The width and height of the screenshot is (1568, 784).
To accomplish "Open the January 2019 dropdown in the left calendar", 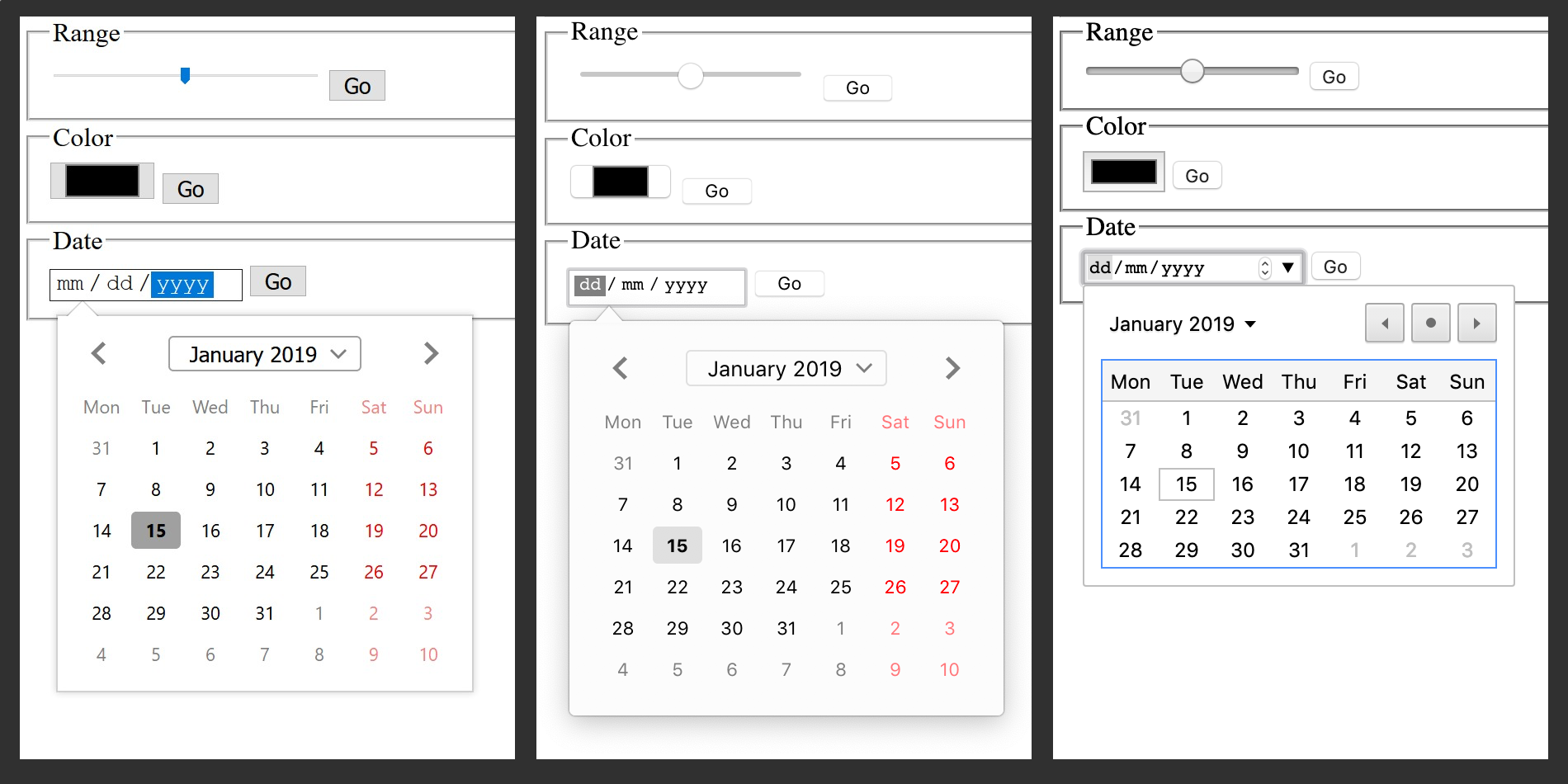I will [265, 354].
